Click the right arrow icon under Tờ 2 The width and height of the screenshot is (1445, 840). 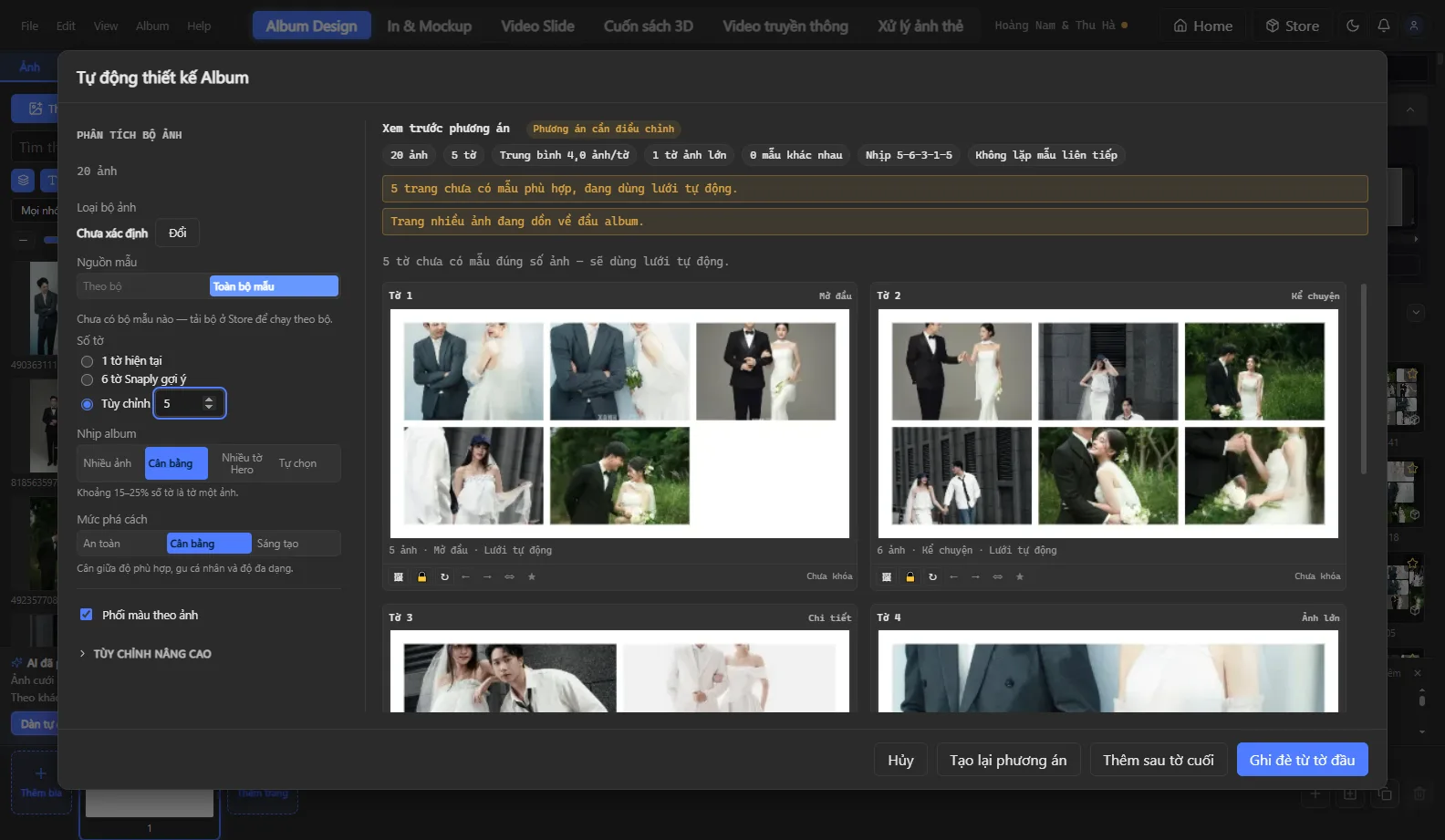[x=975, y=576]
